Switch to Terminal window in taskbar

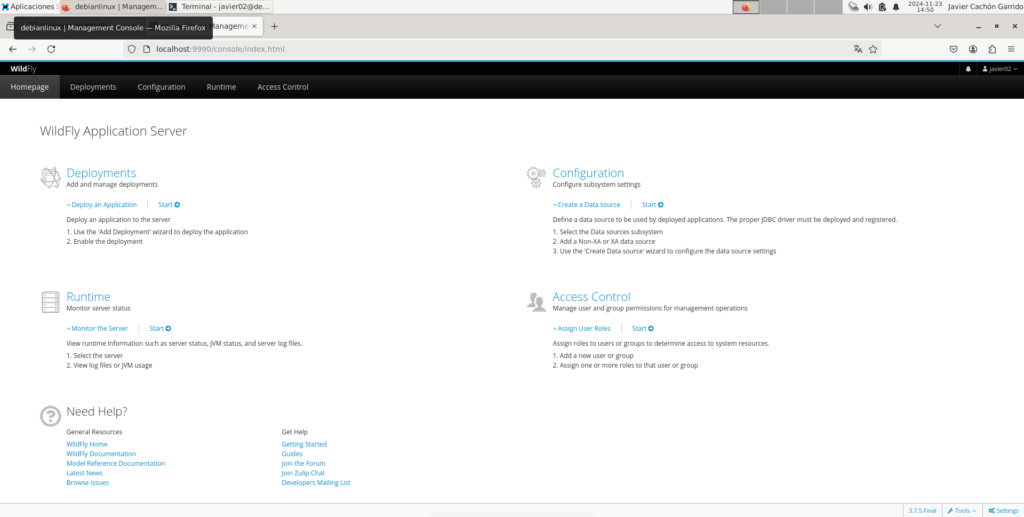[x=219, y=7]
